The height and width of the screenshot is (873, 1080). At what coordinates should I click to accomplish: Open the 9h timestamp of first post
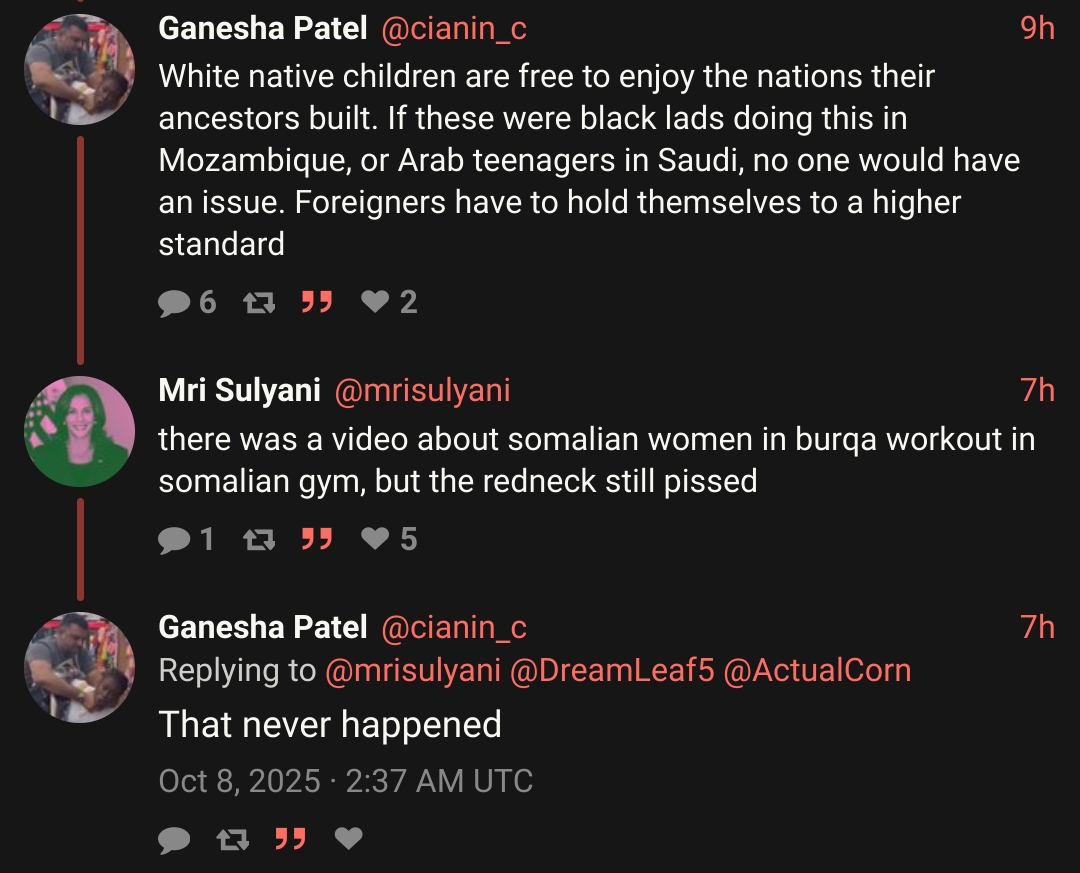click(x=1037, y=29)
